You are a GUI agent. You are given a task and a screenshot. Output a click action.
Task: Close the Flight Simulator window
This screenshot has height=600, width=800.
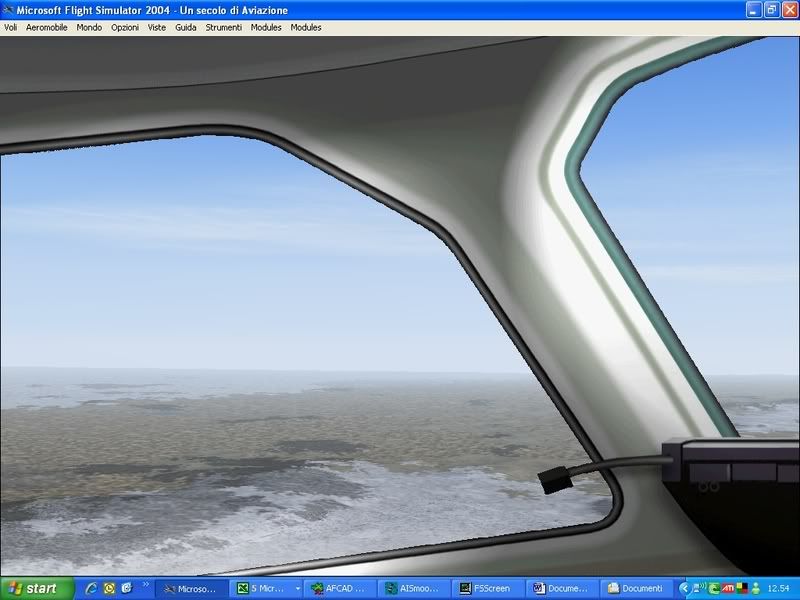tap(790, 10)
